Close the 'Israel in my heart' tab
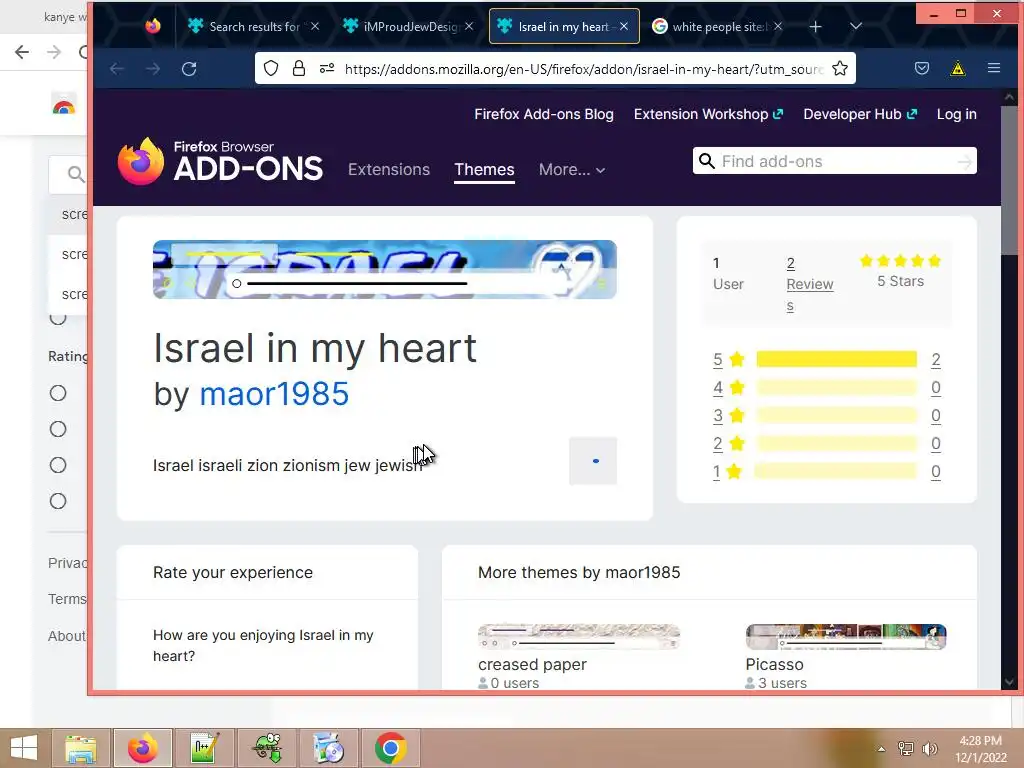This screenshot has width=1024, height=768. coord(624,26)
